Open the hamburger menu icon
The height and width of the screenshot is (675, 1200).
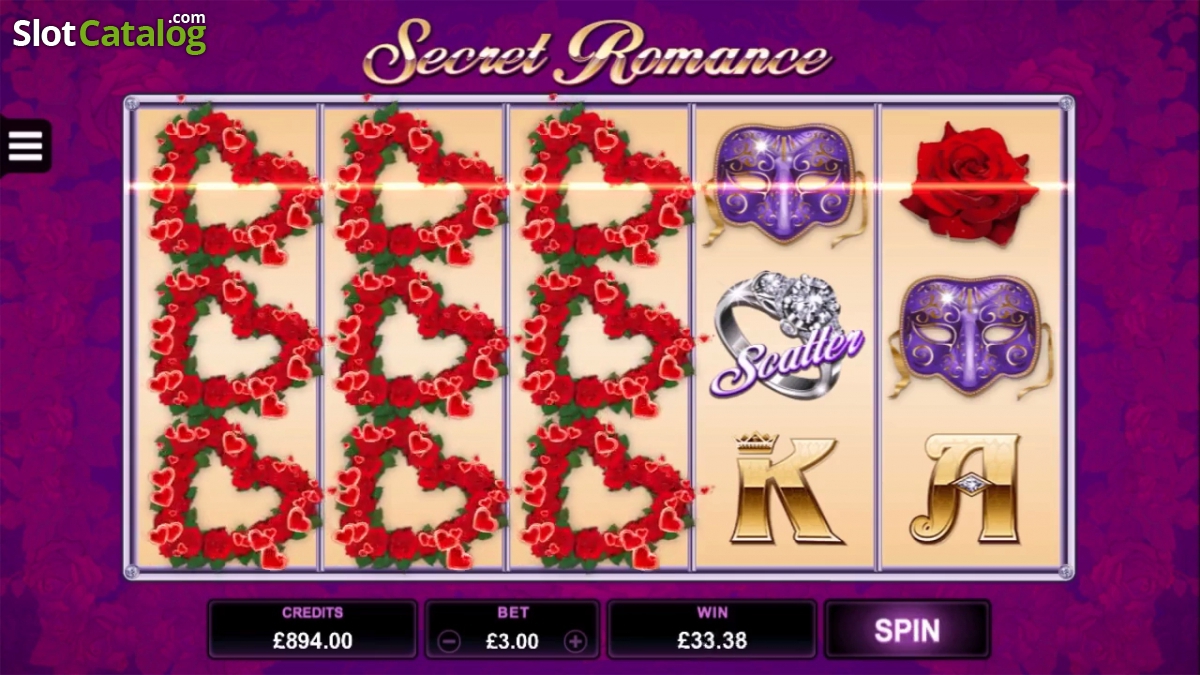pyautogui.click(x=25, y=146)
